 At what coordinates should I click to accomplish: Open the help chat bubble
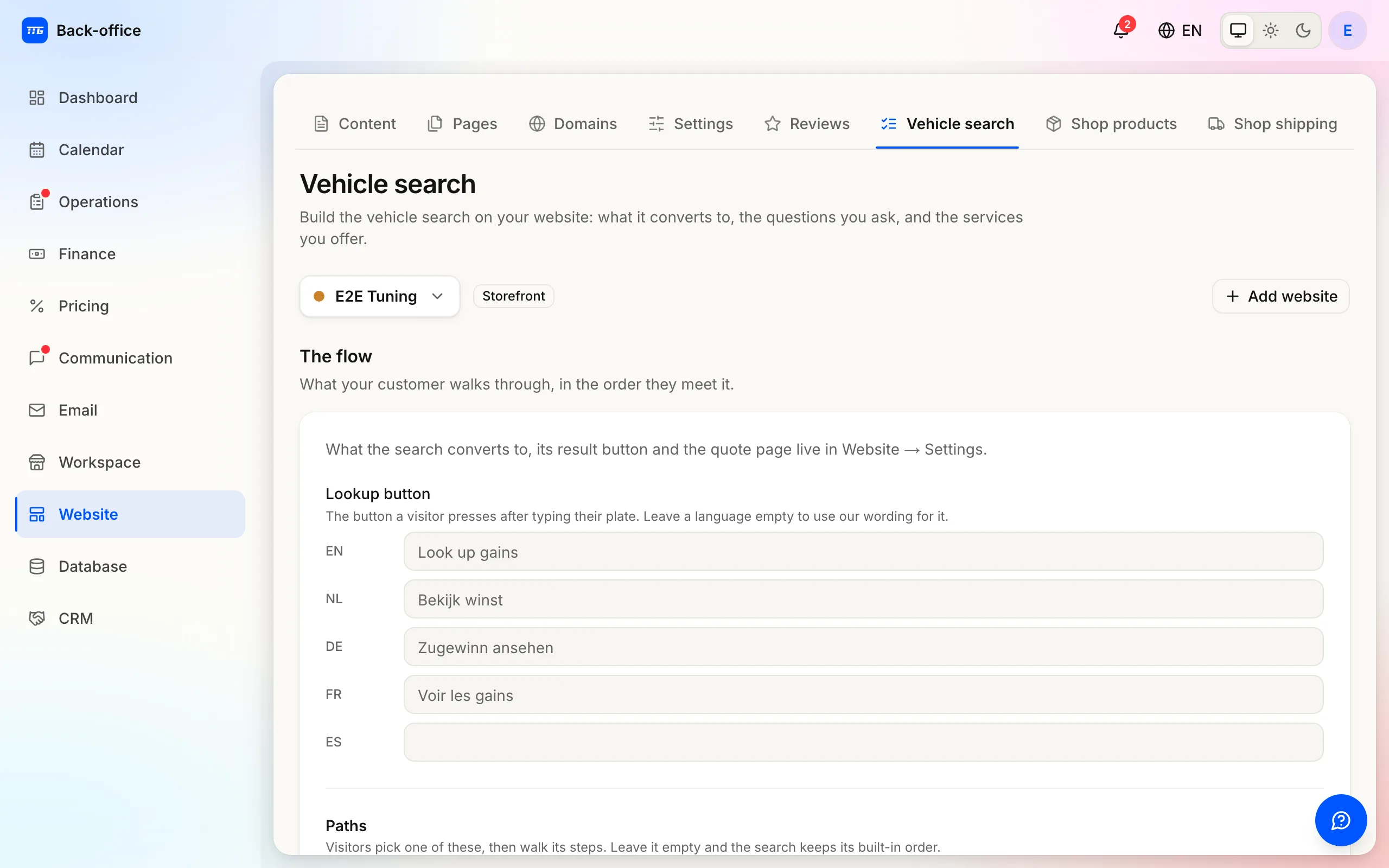[1341, 820]
